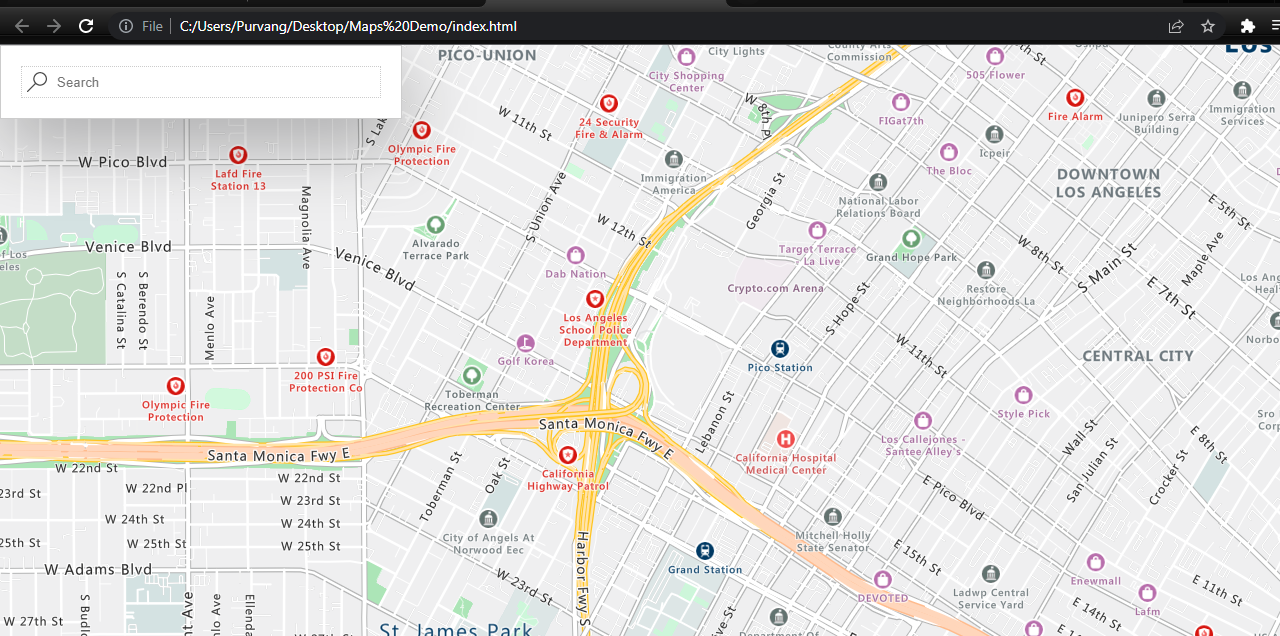The height and width of the screenshot is (636, 1280).
Task: Select the Los Angeles School Police Department marker
Action: pyautogui.click(x=595, y=299)
